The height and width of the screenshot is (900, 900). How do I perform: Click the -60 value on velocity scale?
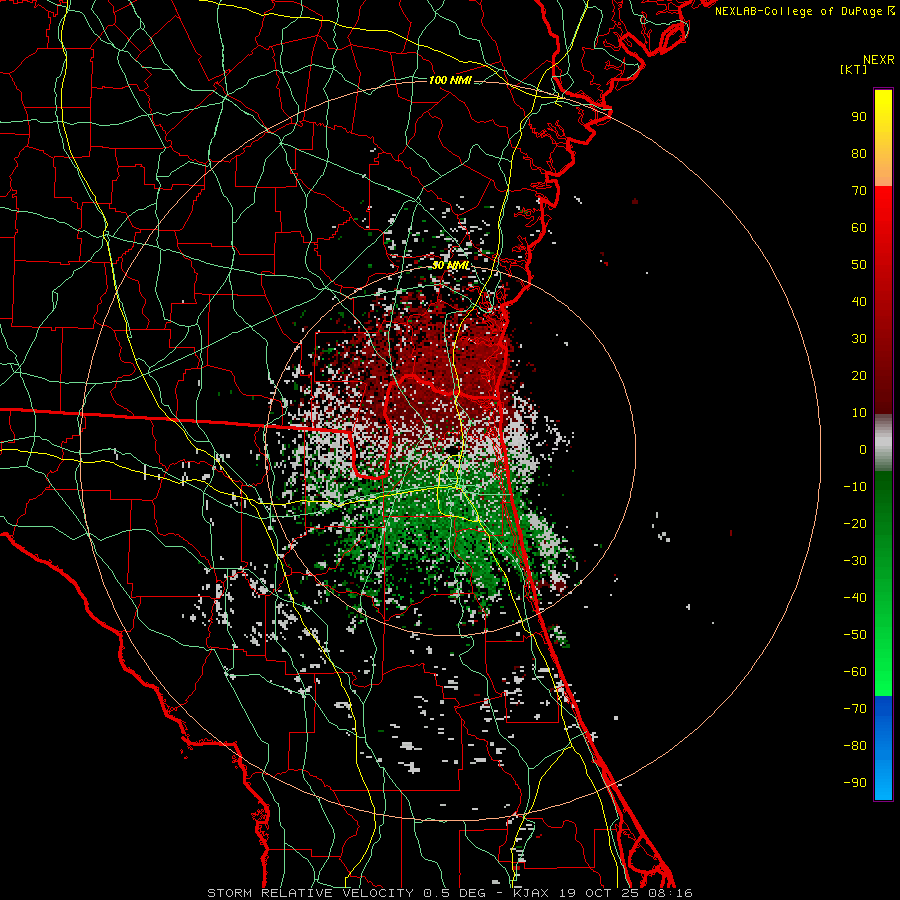855,672
